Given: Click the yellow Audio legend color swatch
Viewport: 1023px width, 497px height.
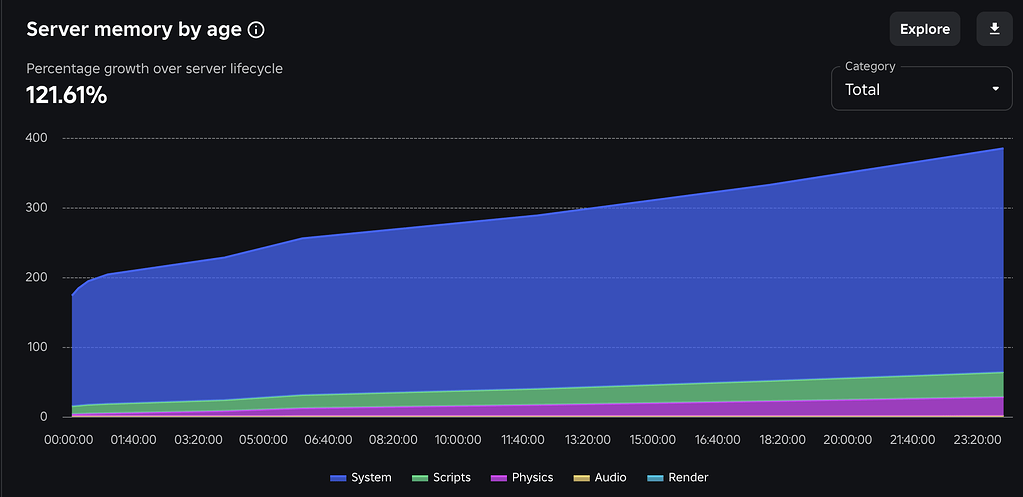Looking at the screenshot, I should [580, 478].
